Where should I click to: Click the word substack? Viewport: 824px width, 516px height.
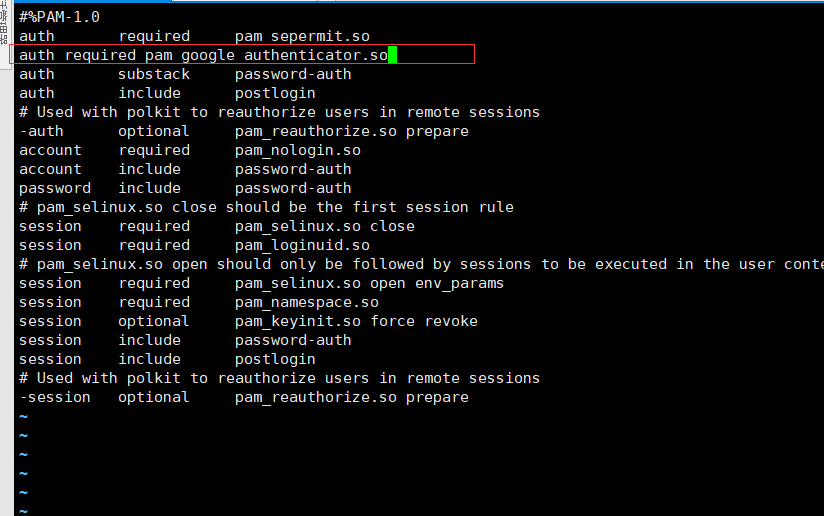click(x=154, y=74)
